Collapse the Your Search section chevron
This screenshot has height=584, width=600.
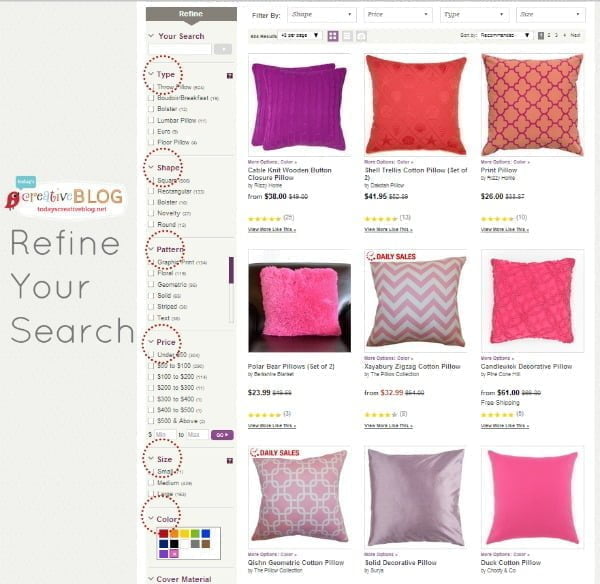coord(151,36)
